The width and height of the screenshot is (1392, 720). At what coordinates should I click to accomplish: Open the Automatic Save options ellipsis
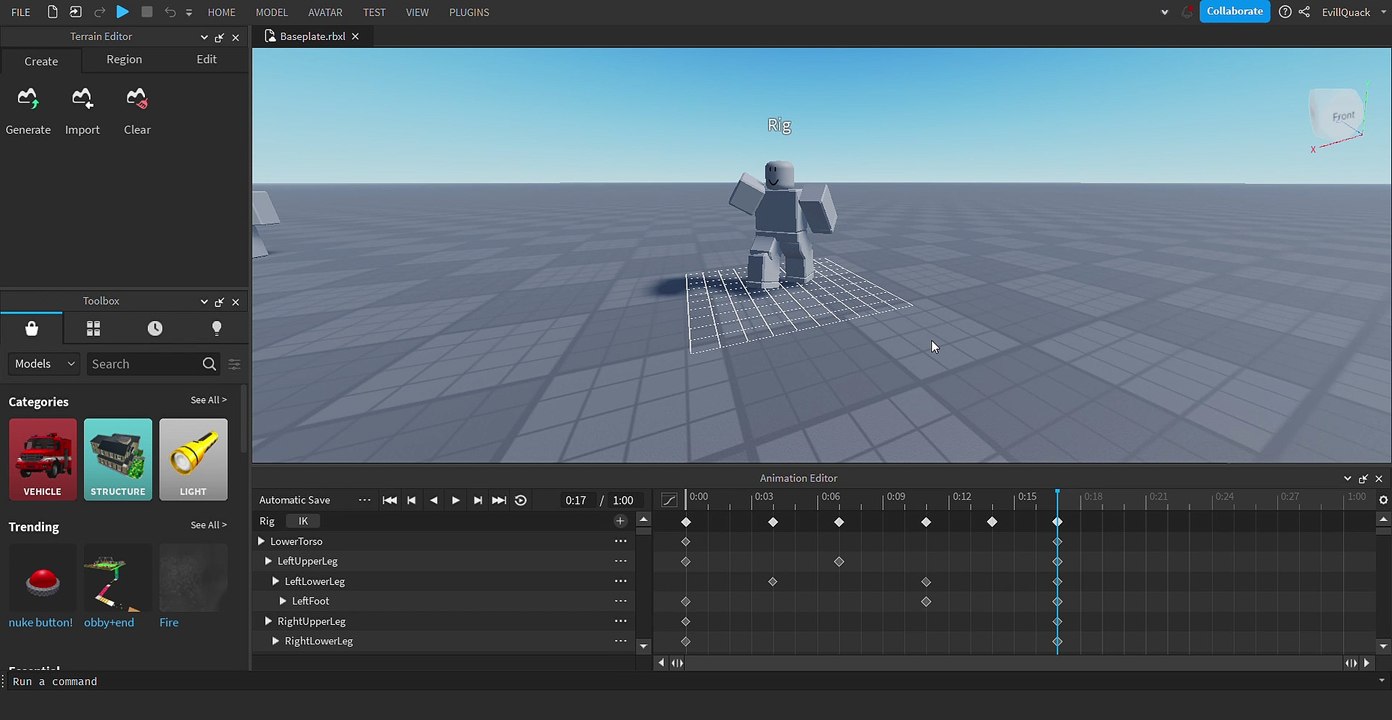(364, 500)
